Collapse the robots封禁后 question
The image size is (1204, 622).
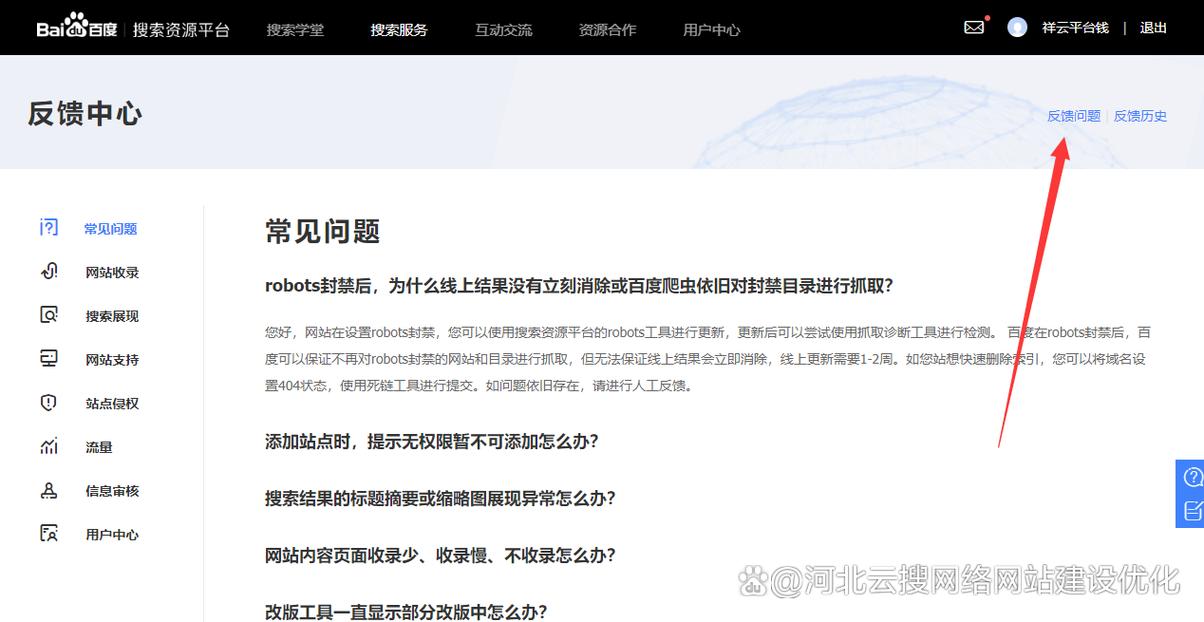pyautogui.click(x=578, y=286)
